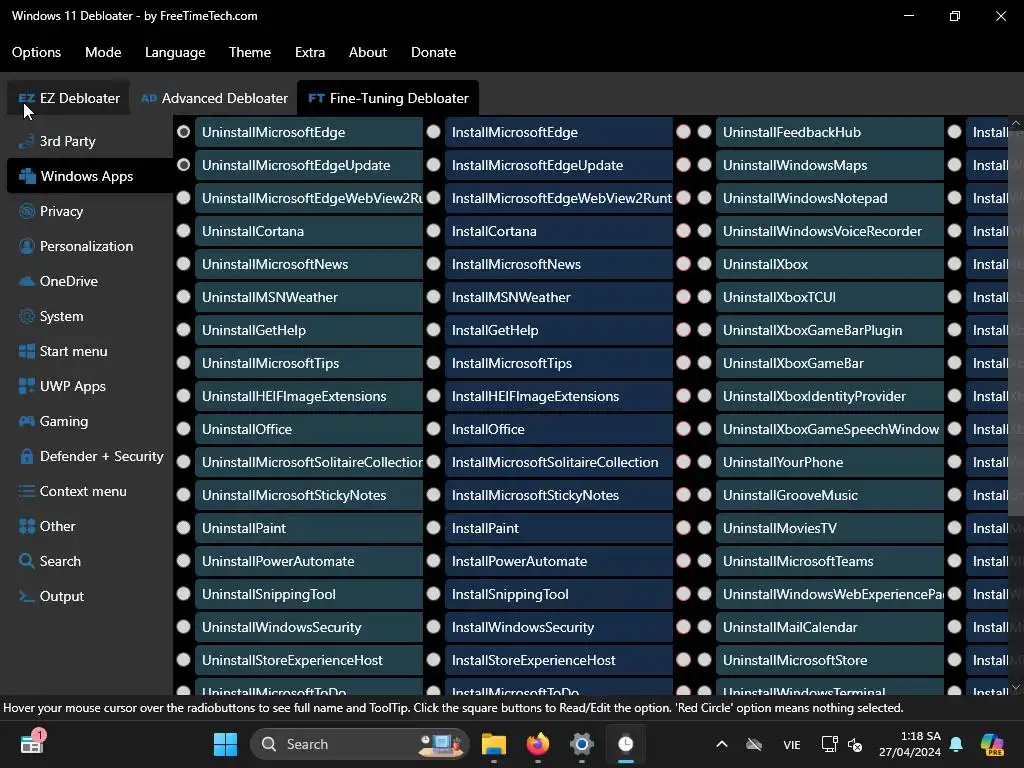Switch to the Fine-Tuning Debloater tab

pyautogui.click(x=388, y=98)
